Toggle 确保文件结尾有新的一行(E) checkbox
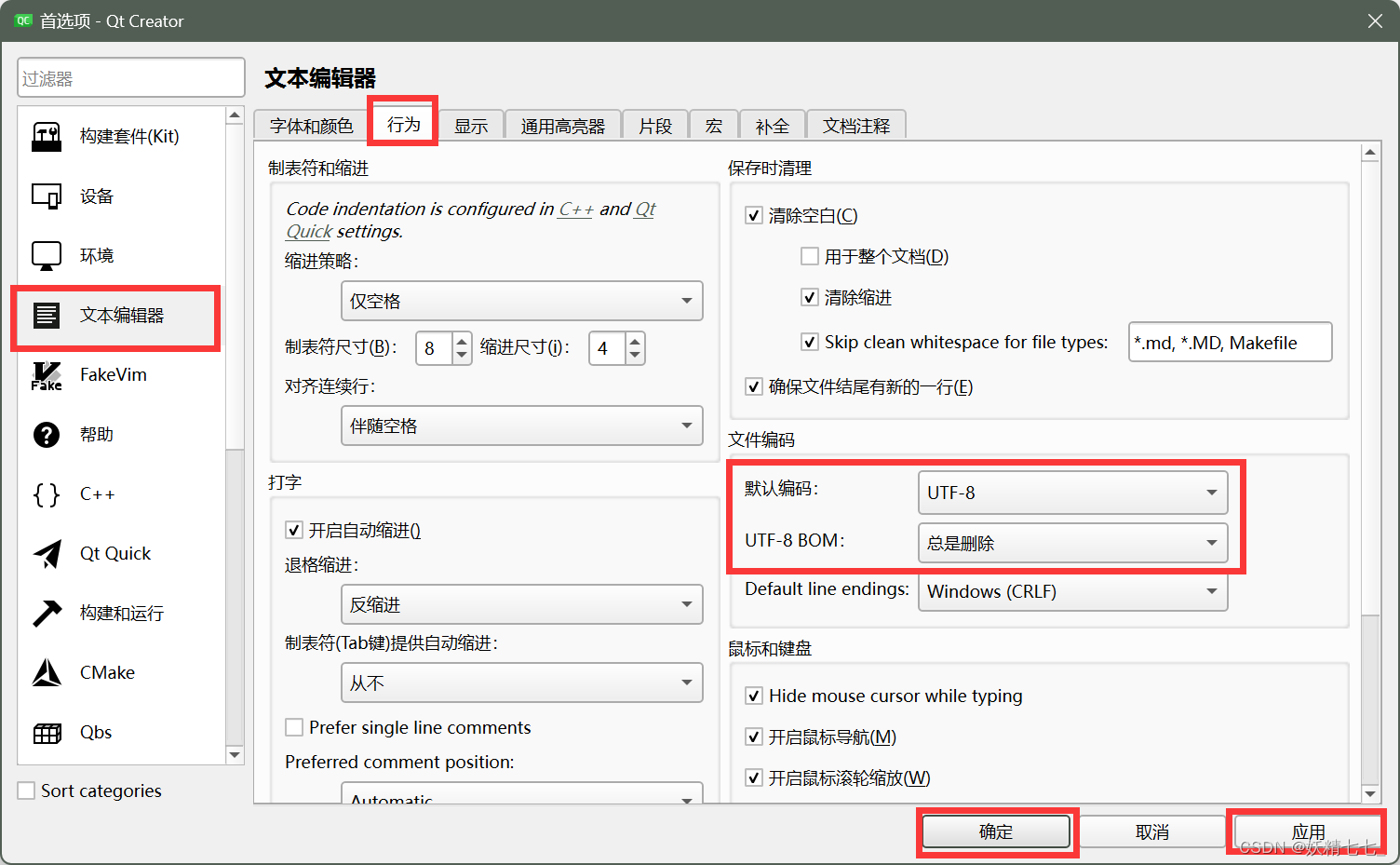 [x=755, y=386]
